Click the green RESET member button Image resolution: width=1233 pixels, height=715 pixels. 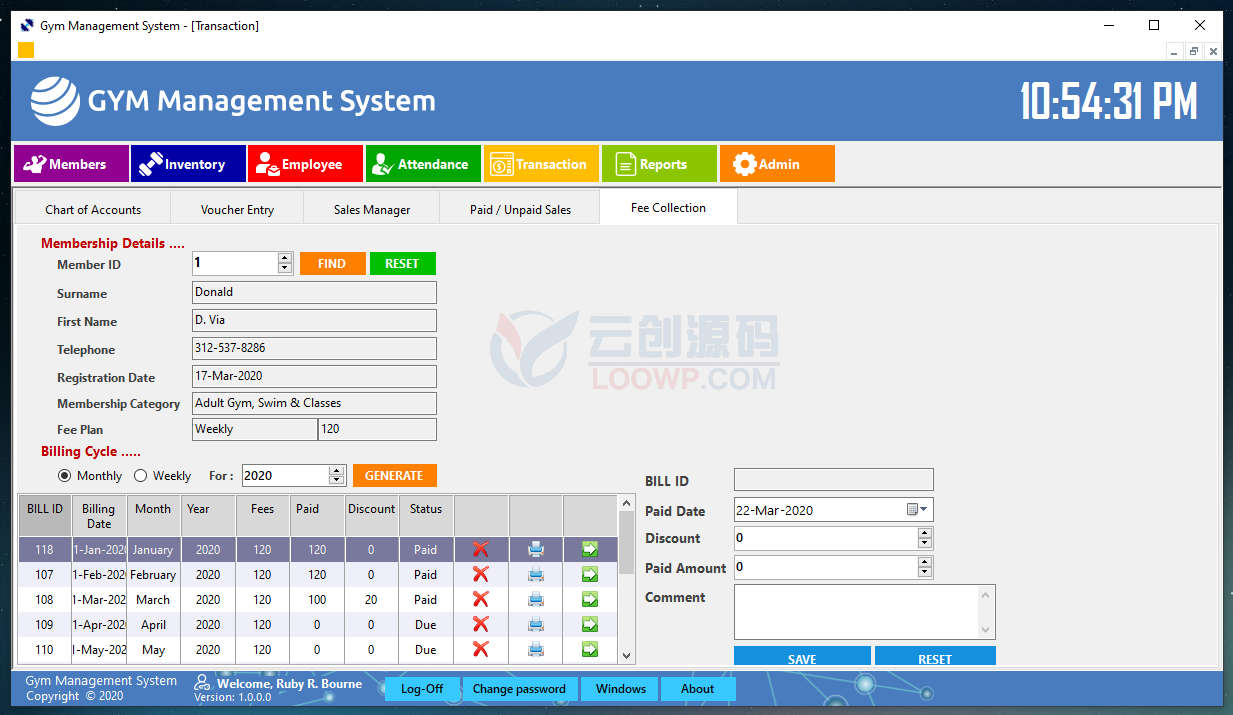pyautogui.click(x=402, y=264)
